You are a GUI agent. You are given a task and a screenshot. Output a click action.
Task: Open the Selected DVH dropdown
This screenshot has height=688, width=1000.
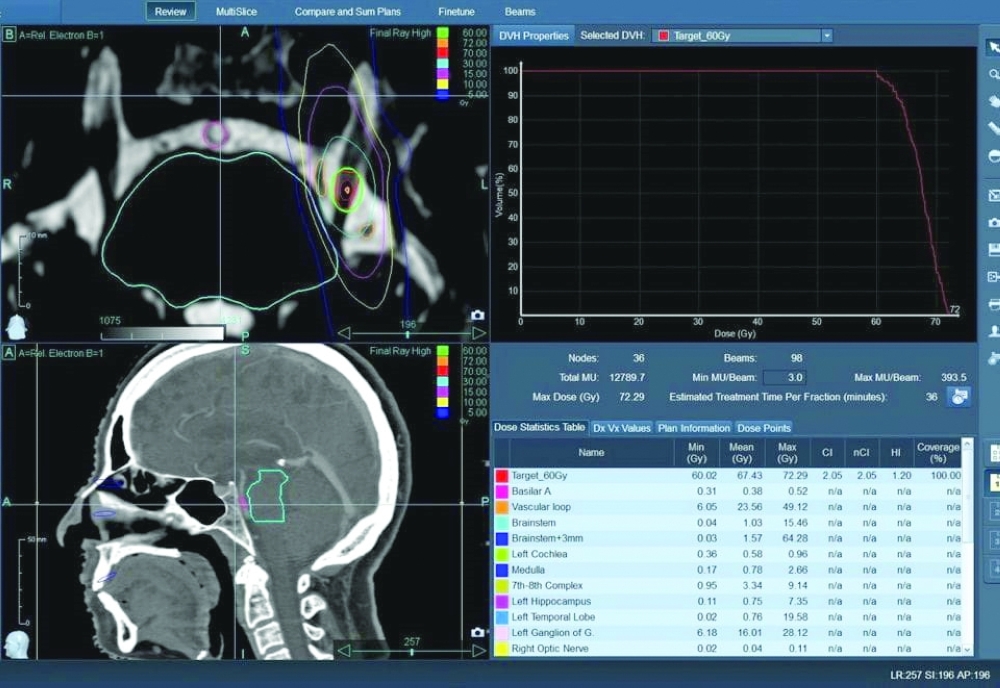point(826,36)
